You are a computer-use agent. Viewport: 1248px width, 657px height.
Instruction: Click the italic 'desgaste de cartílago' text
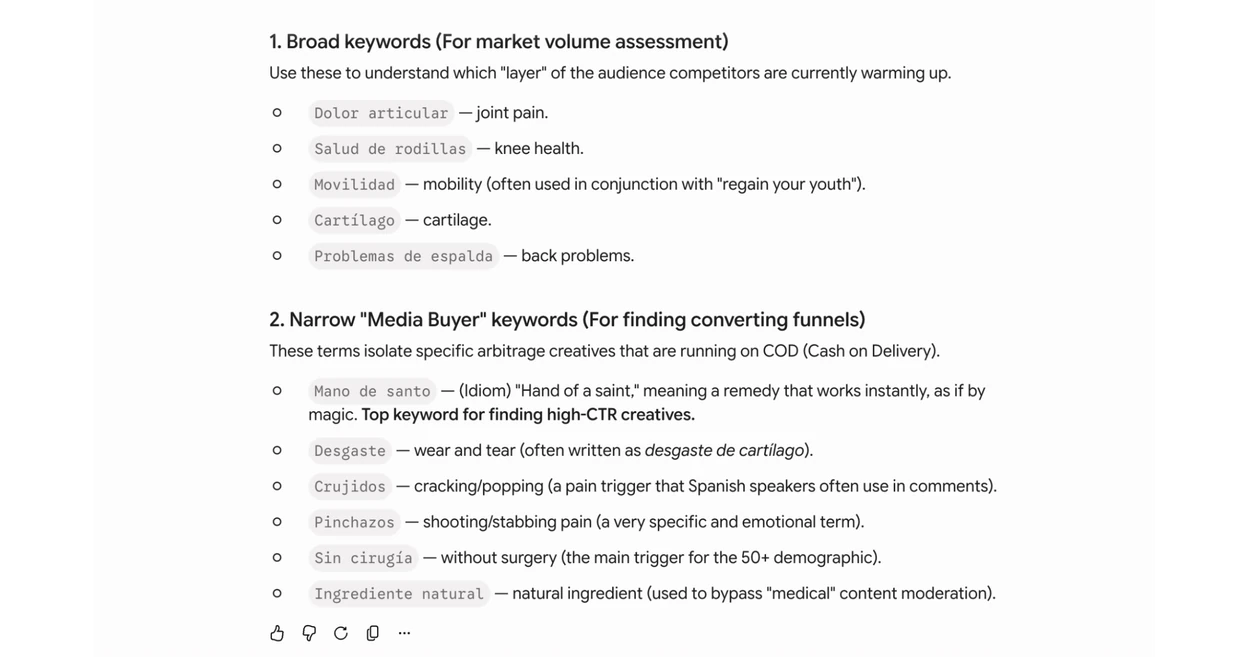click(x=725, y=451)
